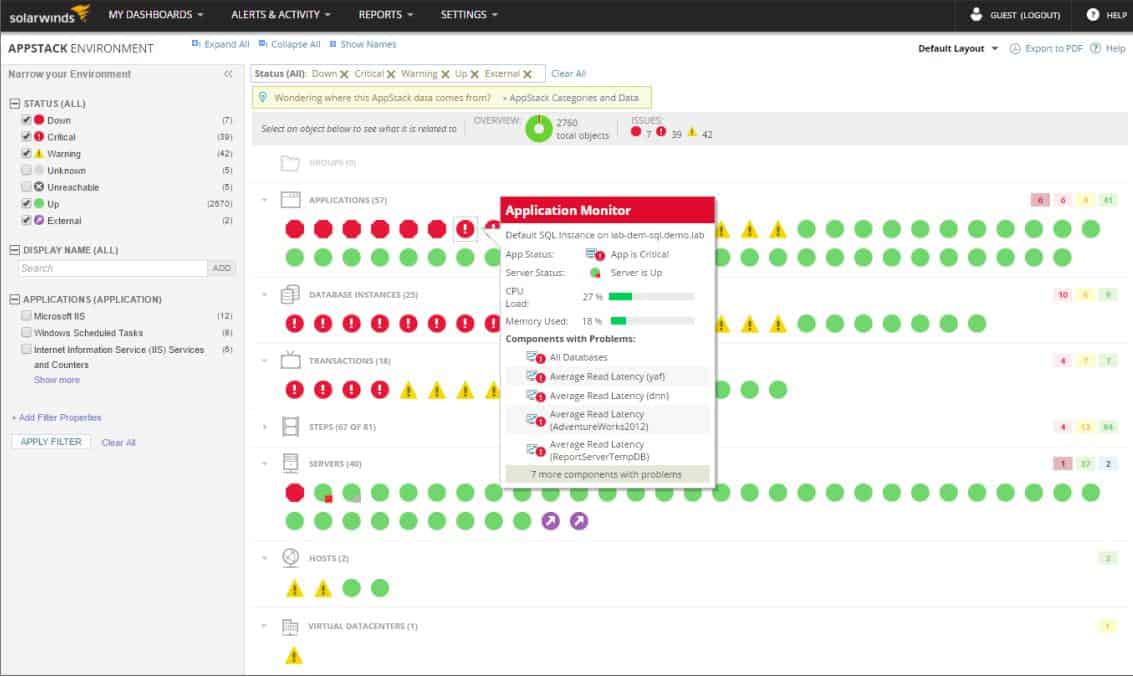1133x677 pixels.
Task: Select the last green host icon
Action: (380, 588)
